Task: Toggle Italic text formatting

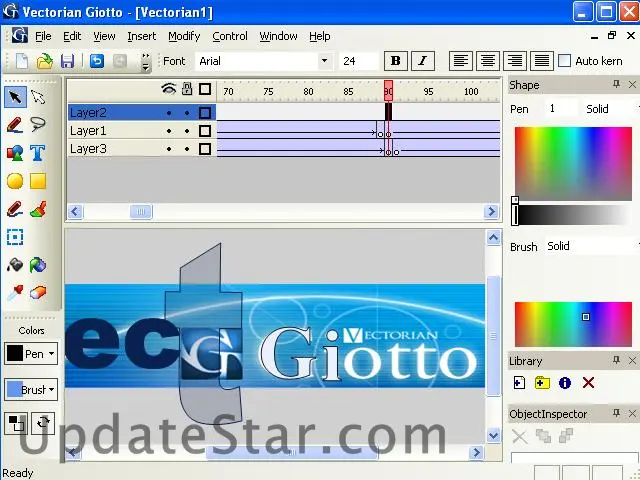Action: (422, 61)
